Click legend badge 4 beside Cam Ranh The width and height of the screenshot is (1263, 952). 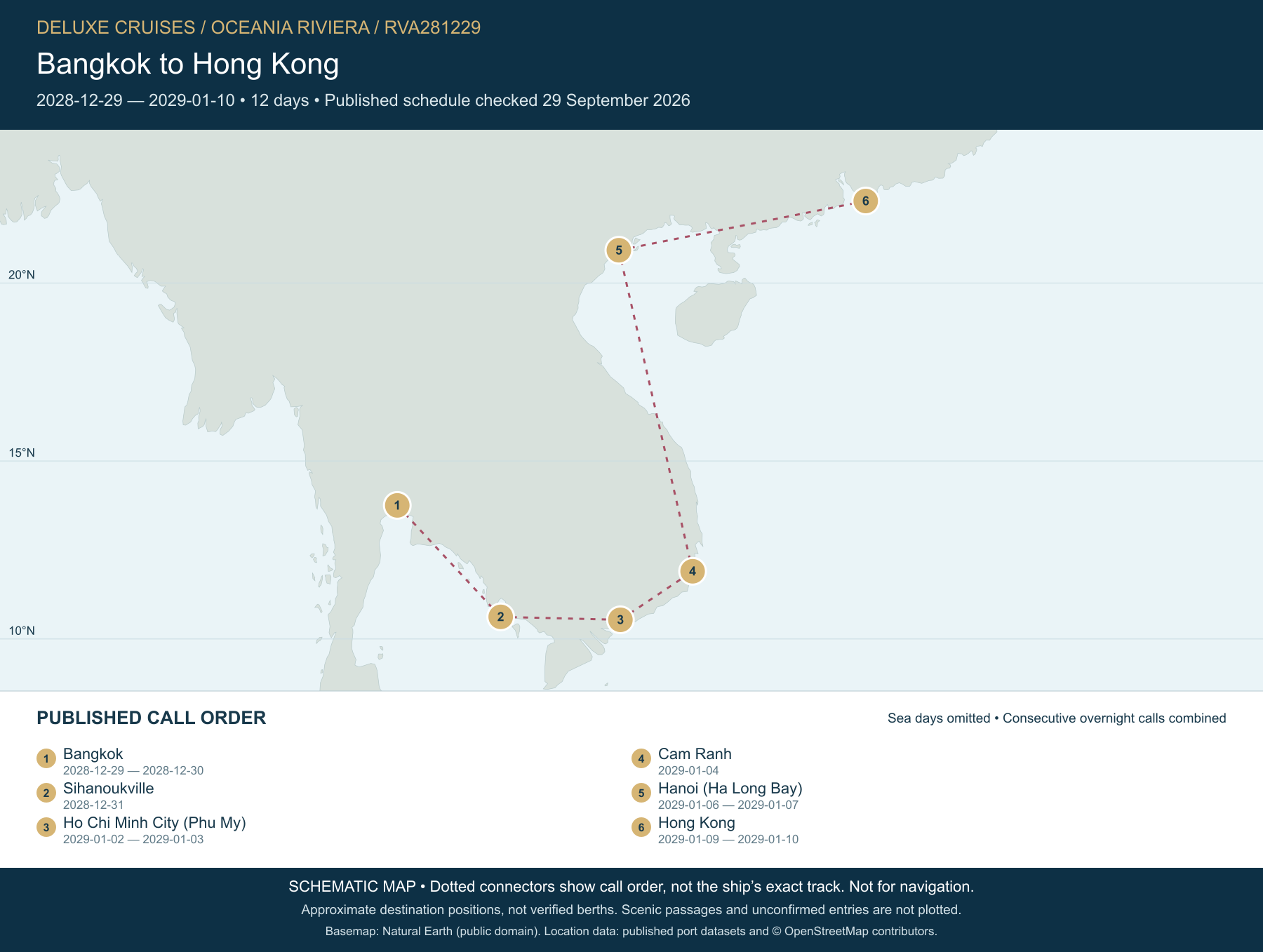click(641, 758)
